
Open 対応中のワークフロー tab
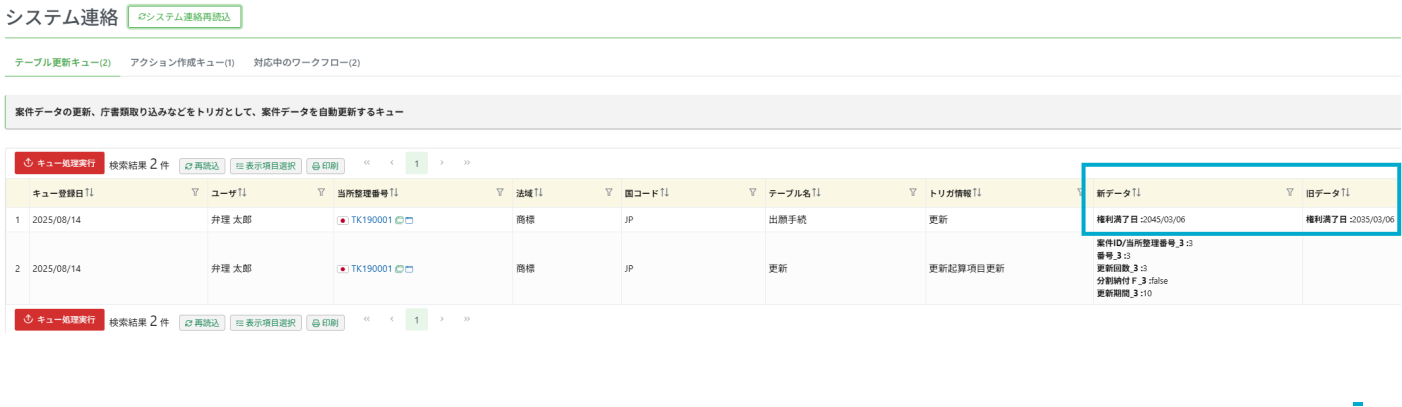click(306, 62)
